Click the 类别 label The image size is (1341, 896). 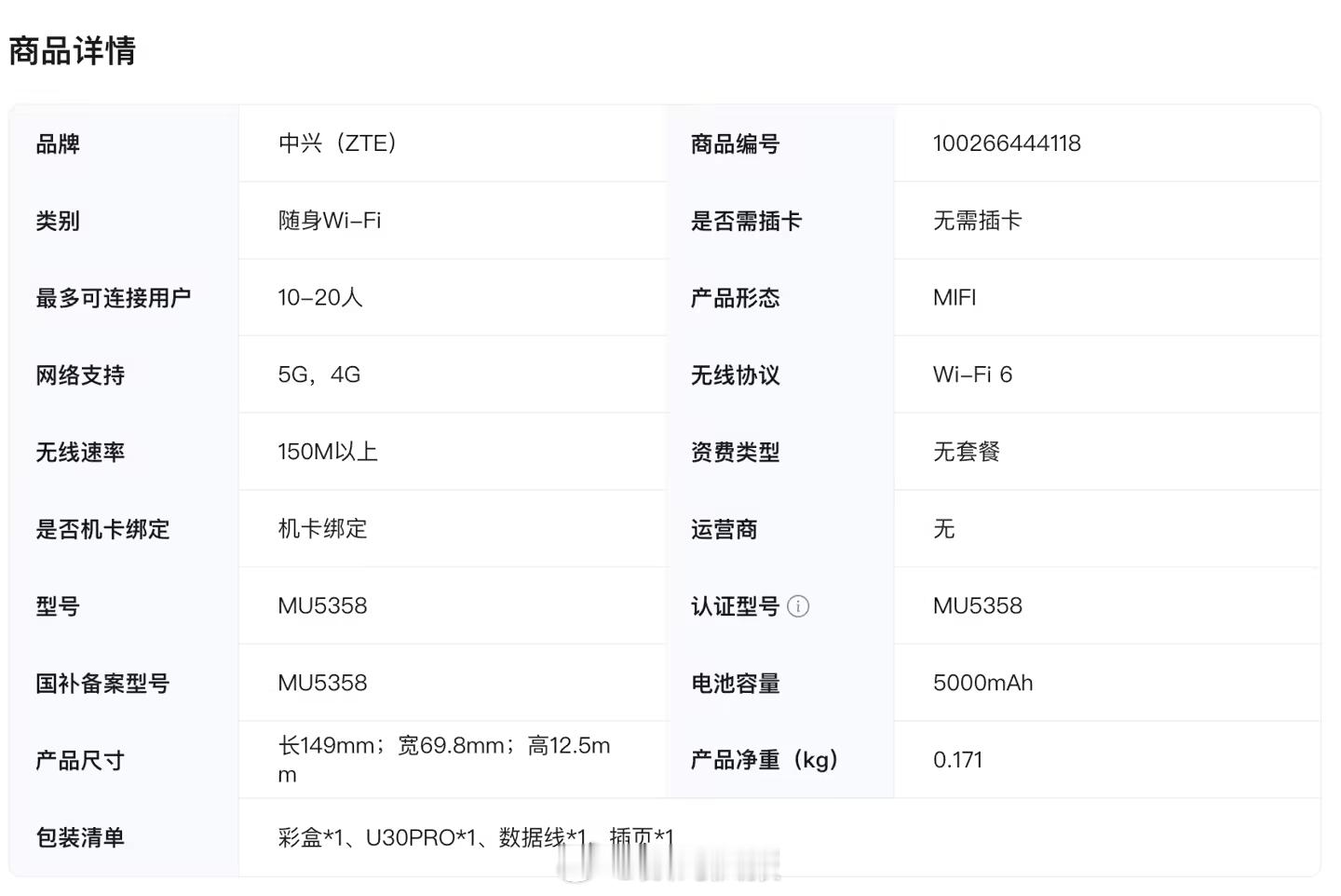[58, 221]
